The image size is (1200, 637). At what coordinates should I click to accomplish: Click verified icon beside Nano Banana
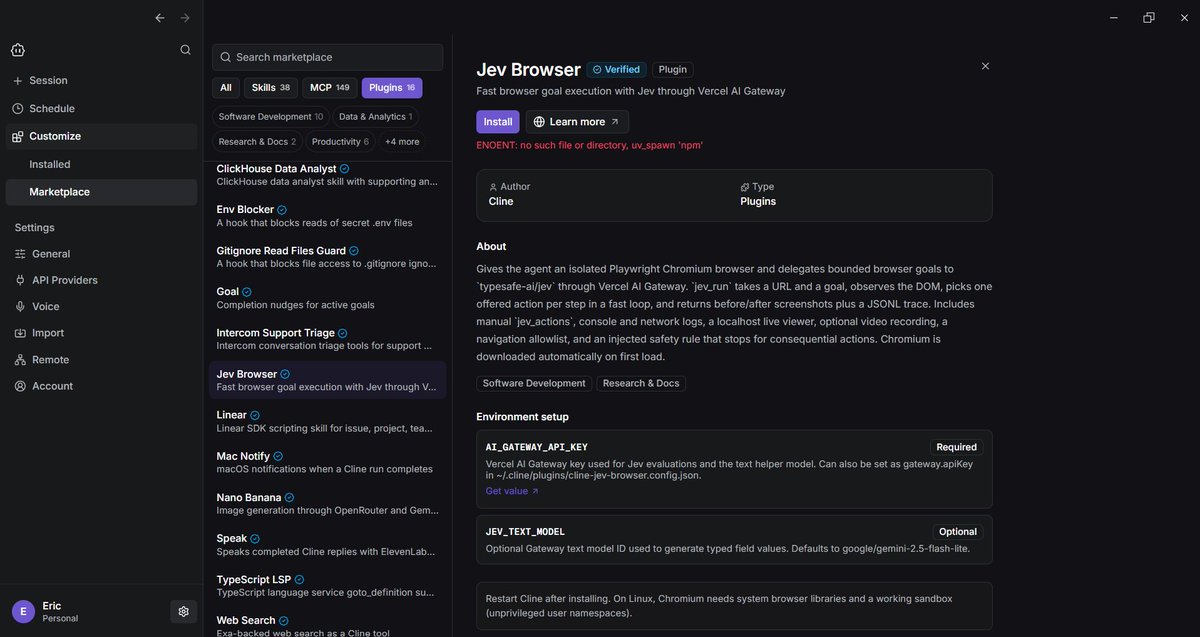pyautogui.click(x=289, y=497)
